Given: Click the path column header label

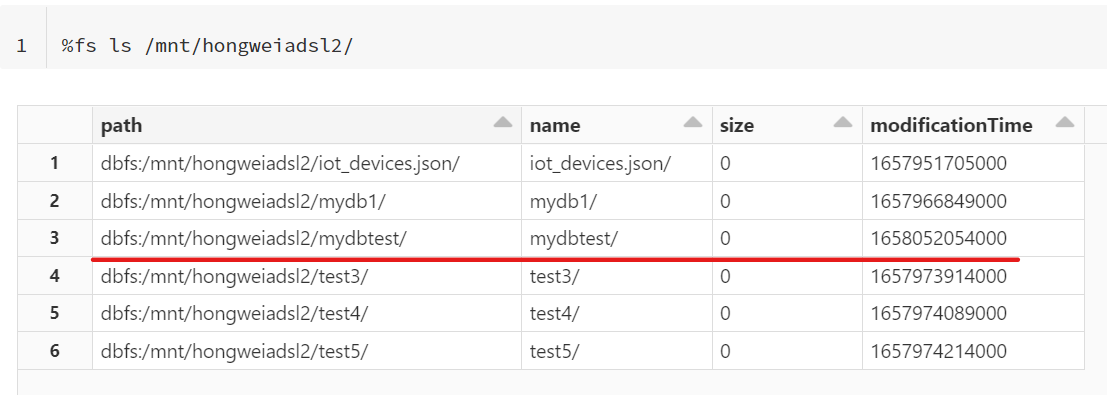Looking at the screenshot, I should [121, 126].
